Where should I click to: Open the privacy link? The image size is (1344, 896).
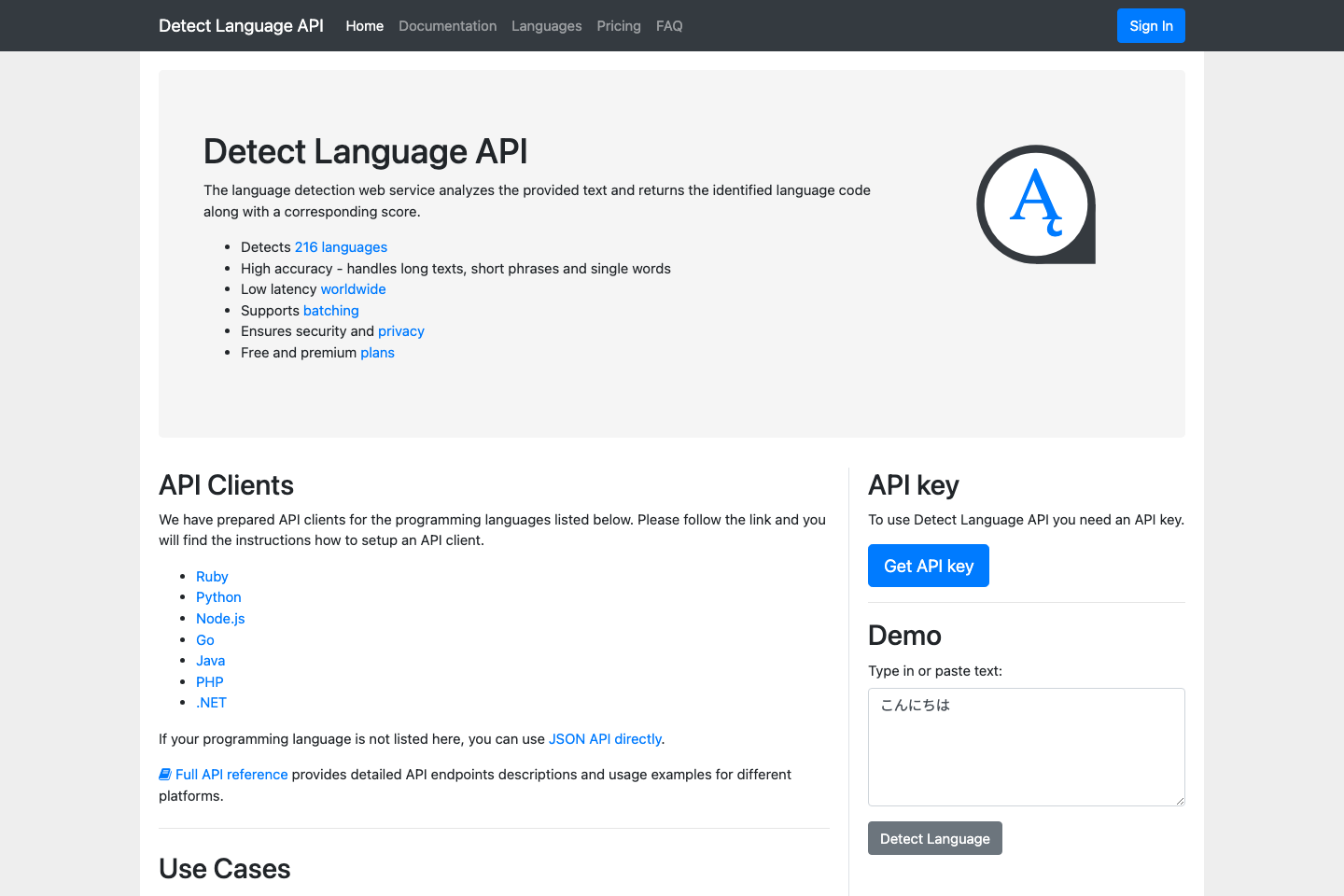point(400,330)
